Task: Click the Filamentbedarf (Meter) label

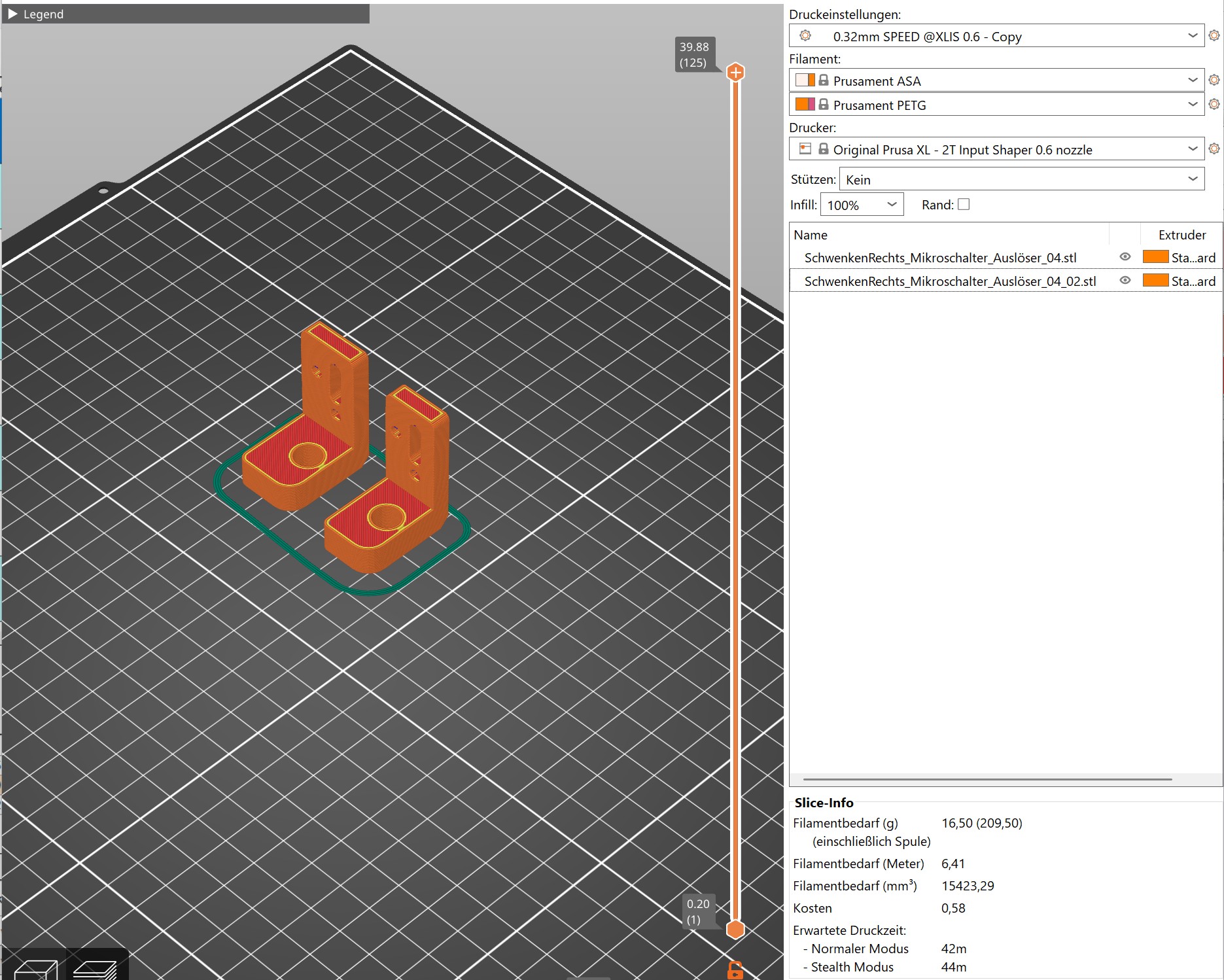Action: tap(858, 864)
